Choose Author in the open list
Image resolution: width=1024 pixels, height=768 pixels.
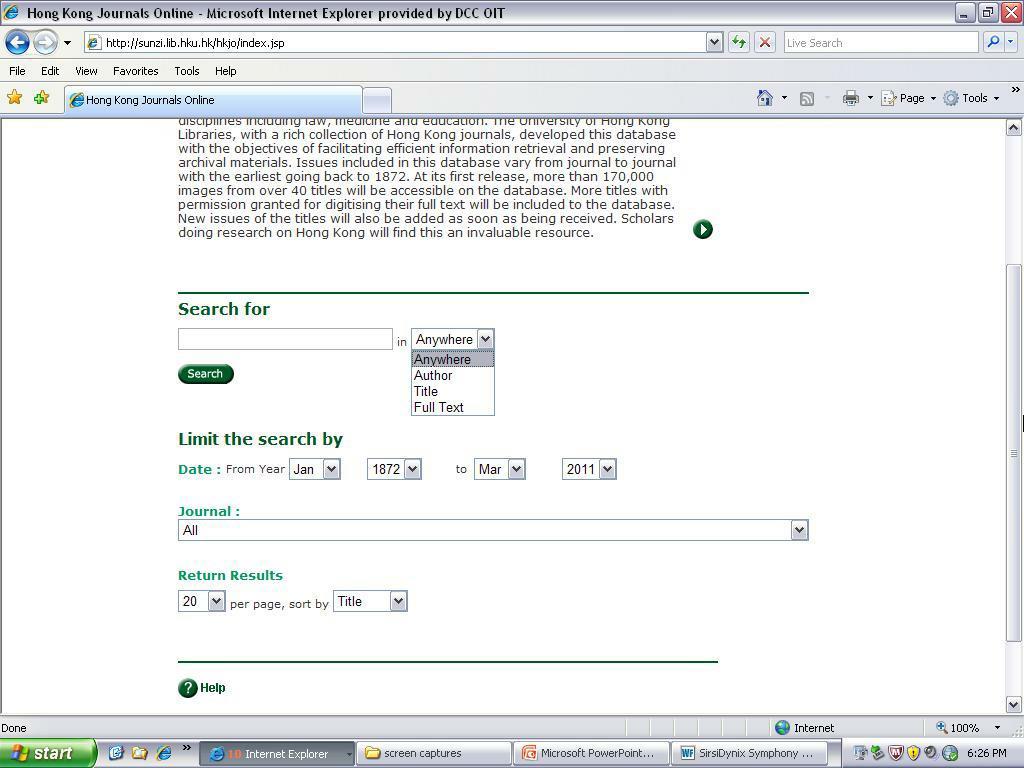pos(453,376)
